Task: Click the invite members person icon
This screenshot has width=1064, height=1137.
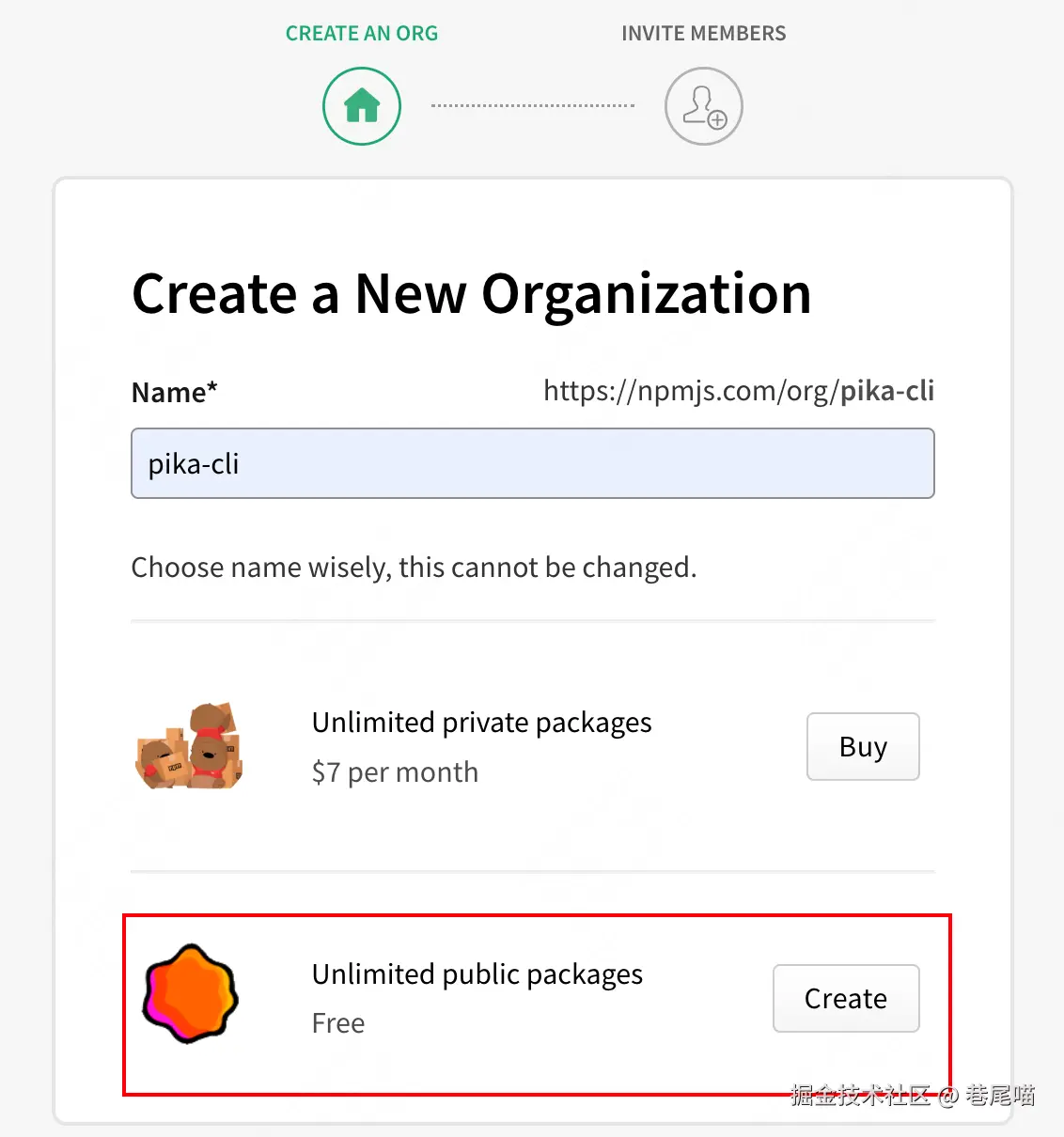Action: coord(704,106)
